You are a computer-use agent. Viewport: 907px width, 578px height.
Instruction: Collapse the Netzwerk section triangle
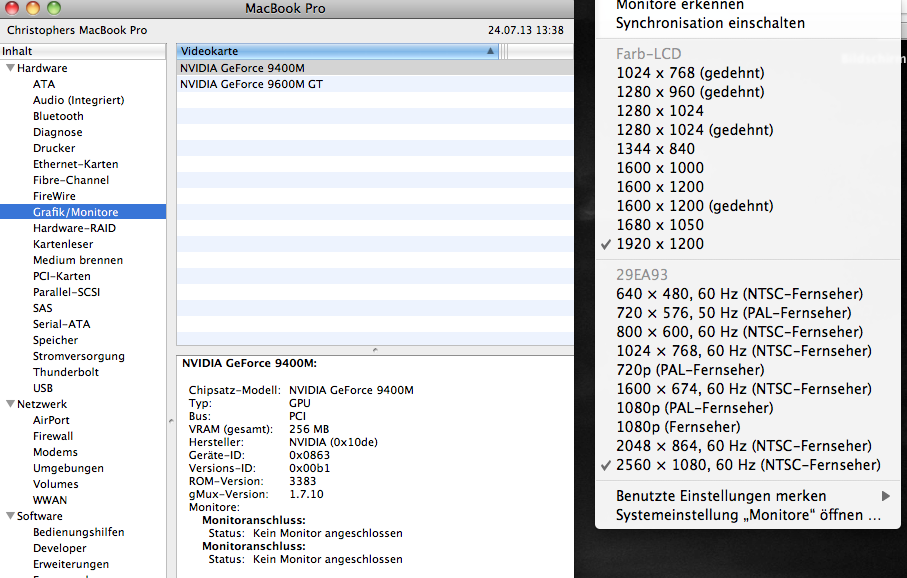click(x=10, y=404)
